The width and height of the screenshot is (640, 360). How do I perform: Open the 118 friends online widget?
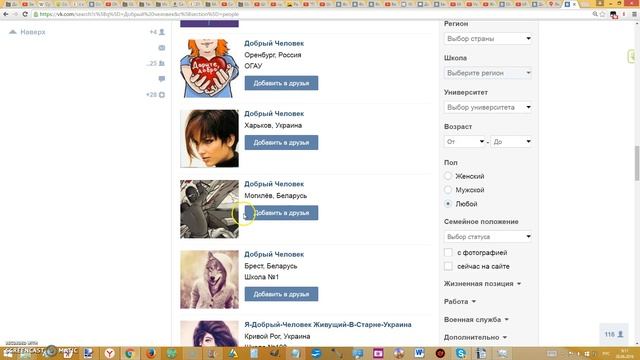(x=614, y=334)
